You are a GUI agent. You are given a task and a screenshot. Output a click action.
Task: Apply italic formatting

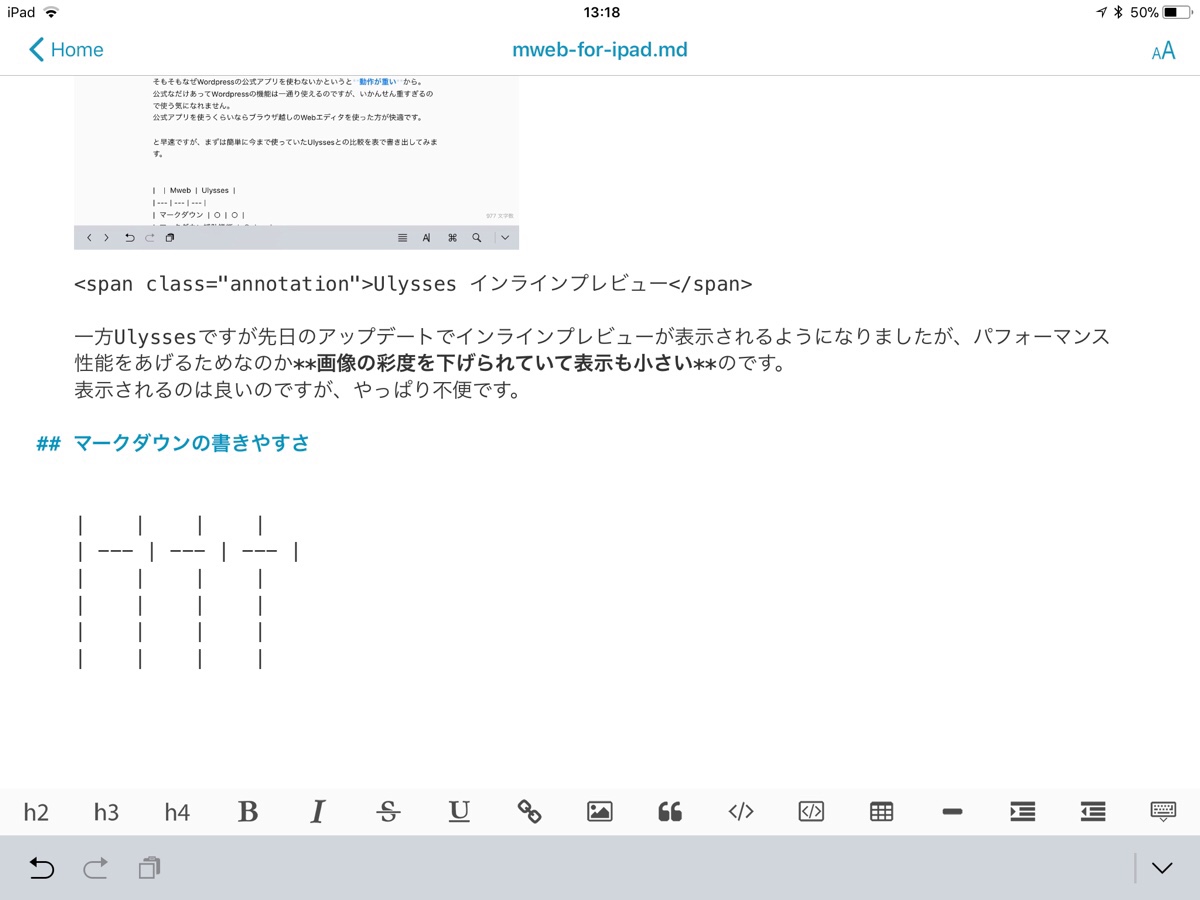click(318, 812)
